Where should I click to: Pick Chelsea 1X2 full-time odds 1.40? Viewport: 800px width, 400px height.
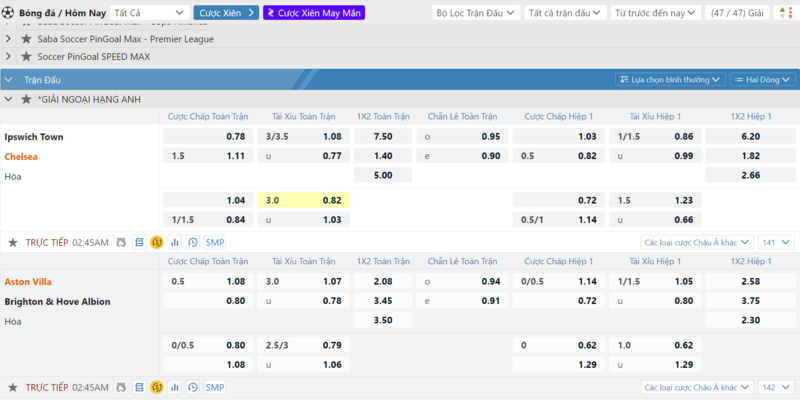point(383,156)
